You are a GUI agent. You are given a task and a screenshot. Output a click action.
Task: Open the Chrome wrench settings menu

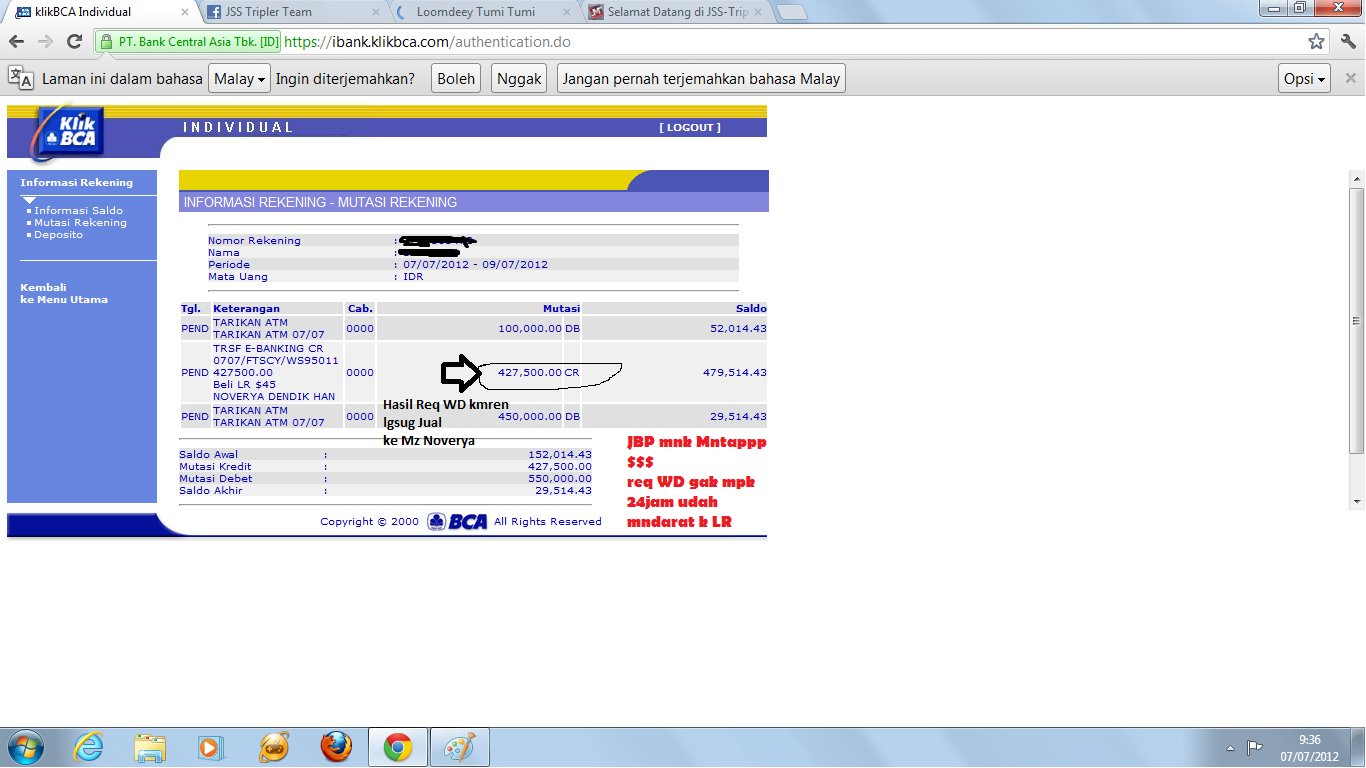(1347, 42)
